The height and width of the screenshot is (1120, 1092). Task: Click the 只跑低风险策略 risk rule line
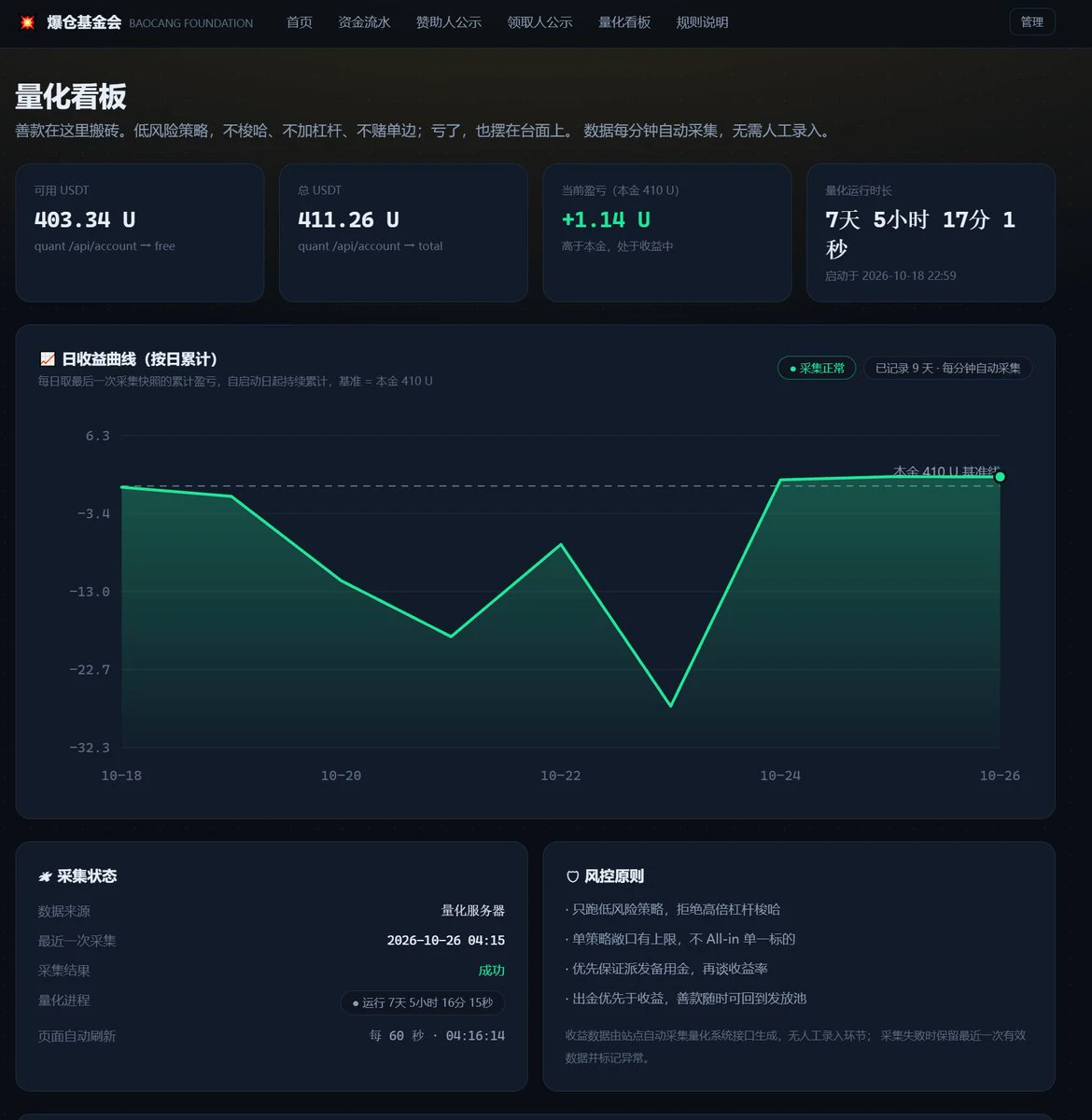tap(673, 909)
